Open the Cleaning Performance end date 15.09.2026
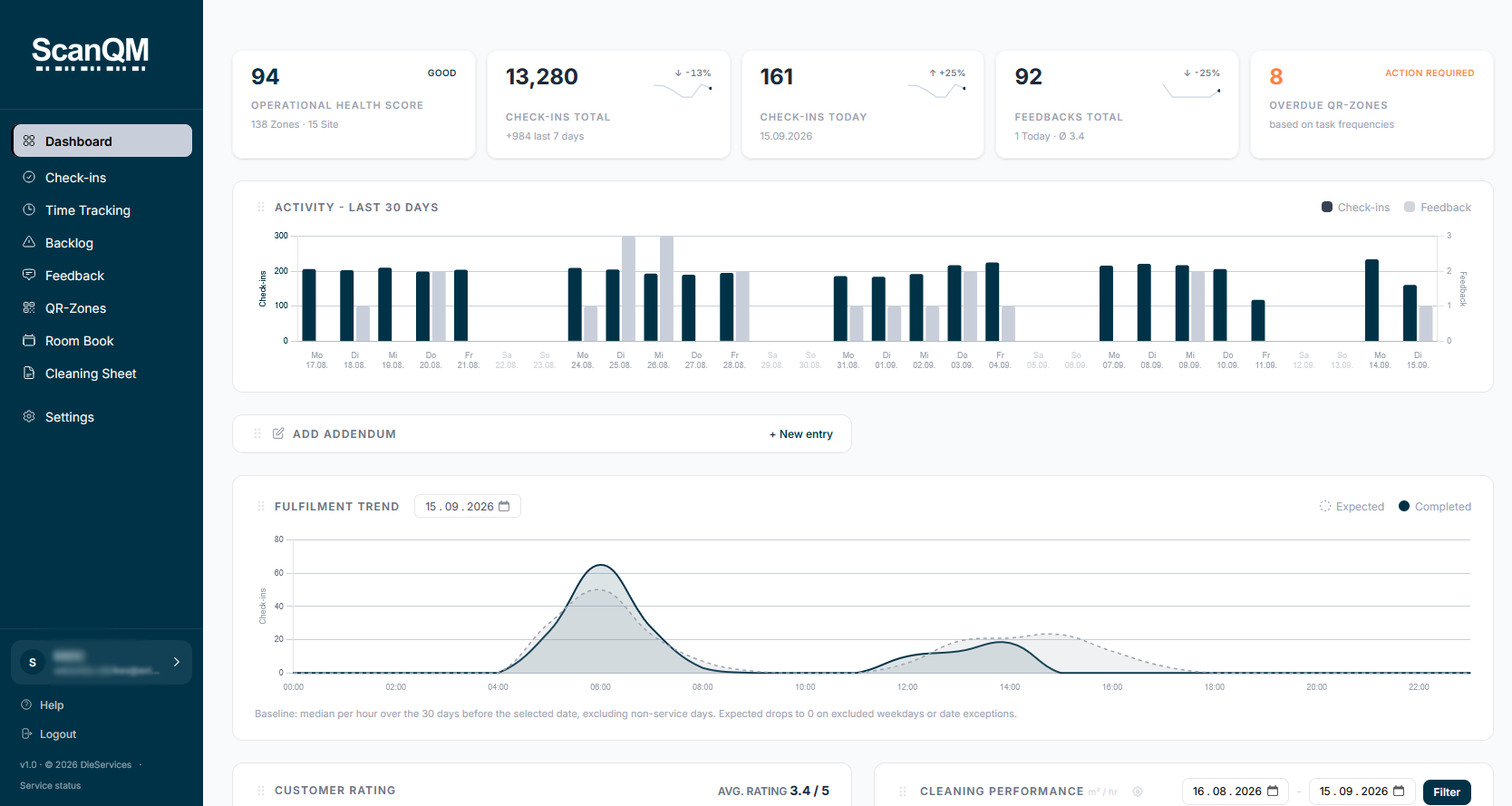The image size is (1512, 806). 1362,791
